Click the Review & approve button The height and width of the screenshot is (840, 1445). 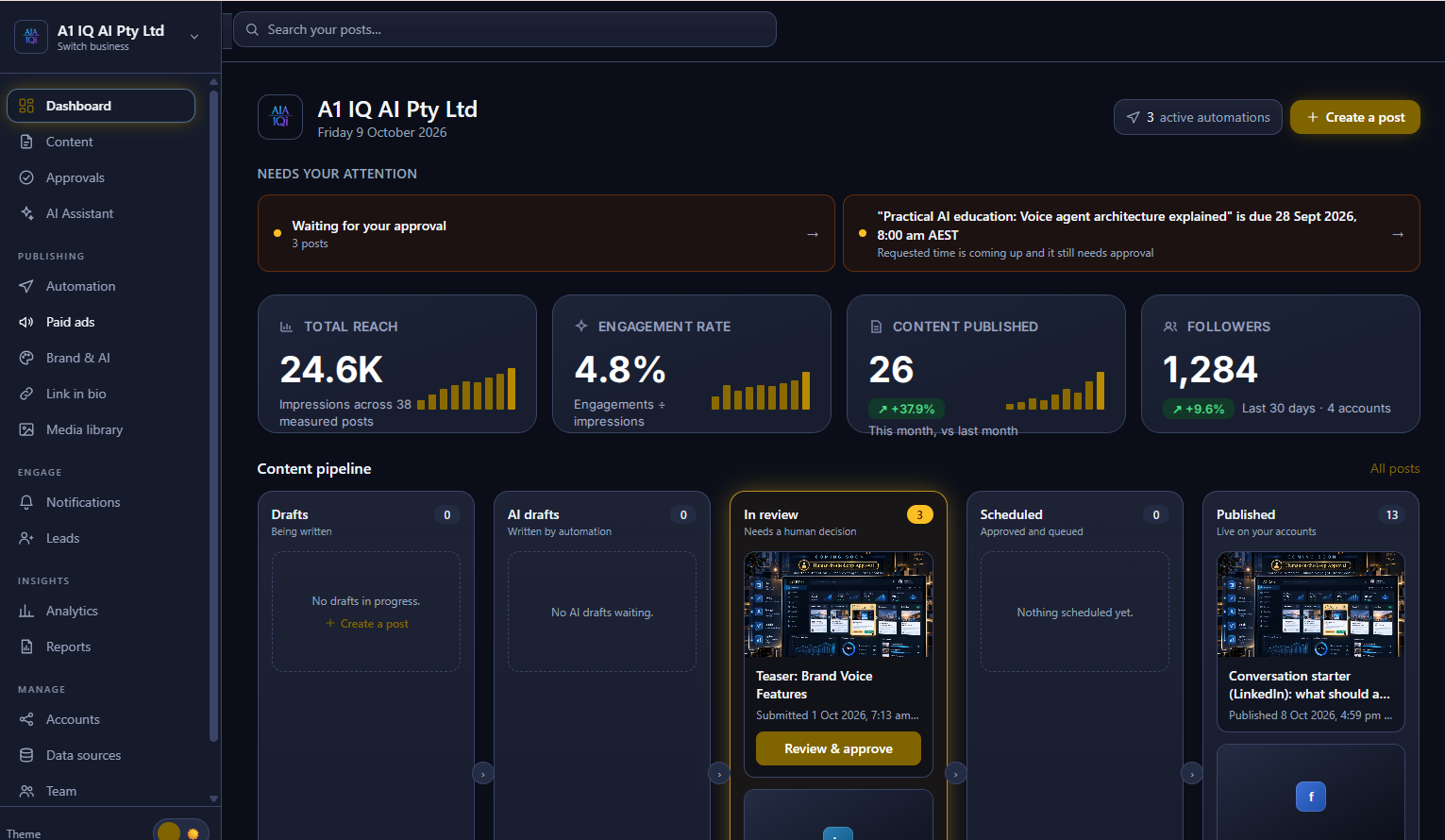click(838, 748)
